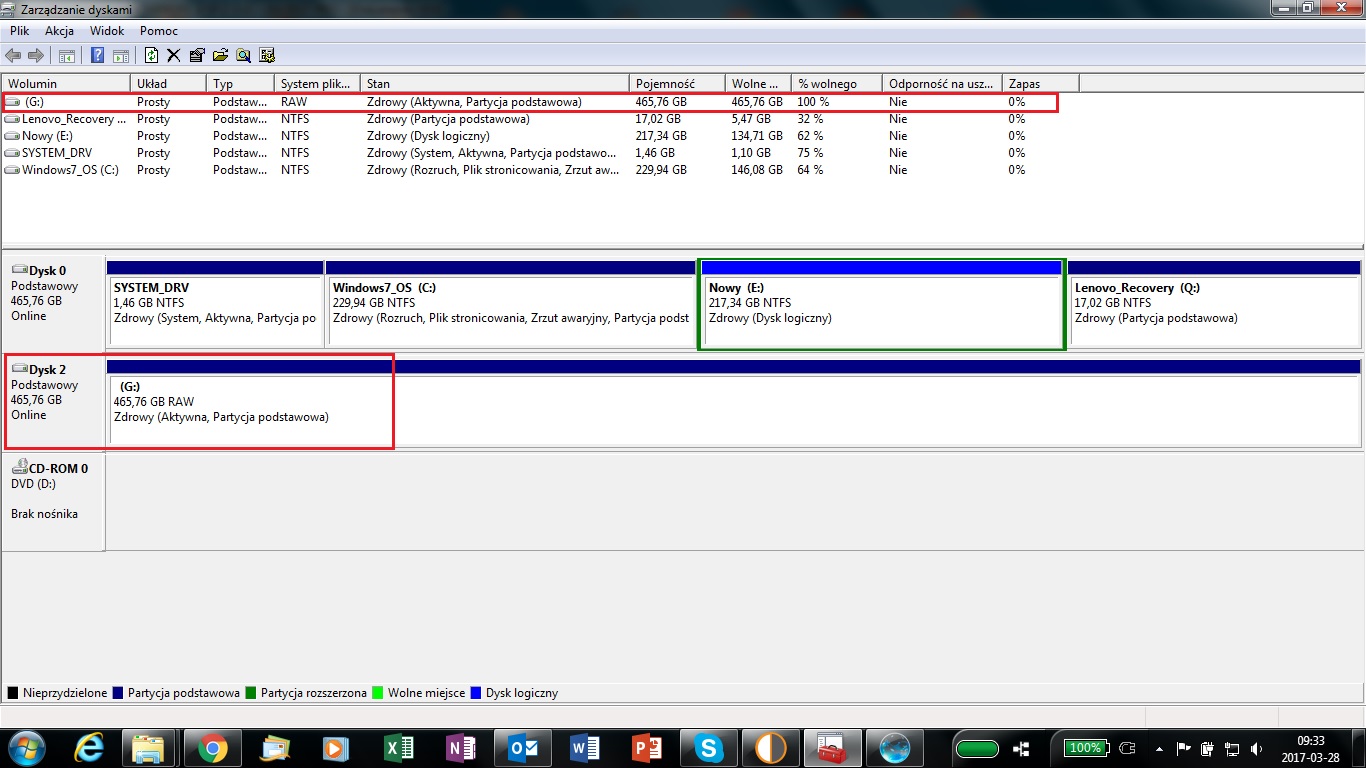Screen dimensions: 1366x768
Task: Click the 217,34 GB capacity cell
Action: click(x=661, y=136)
